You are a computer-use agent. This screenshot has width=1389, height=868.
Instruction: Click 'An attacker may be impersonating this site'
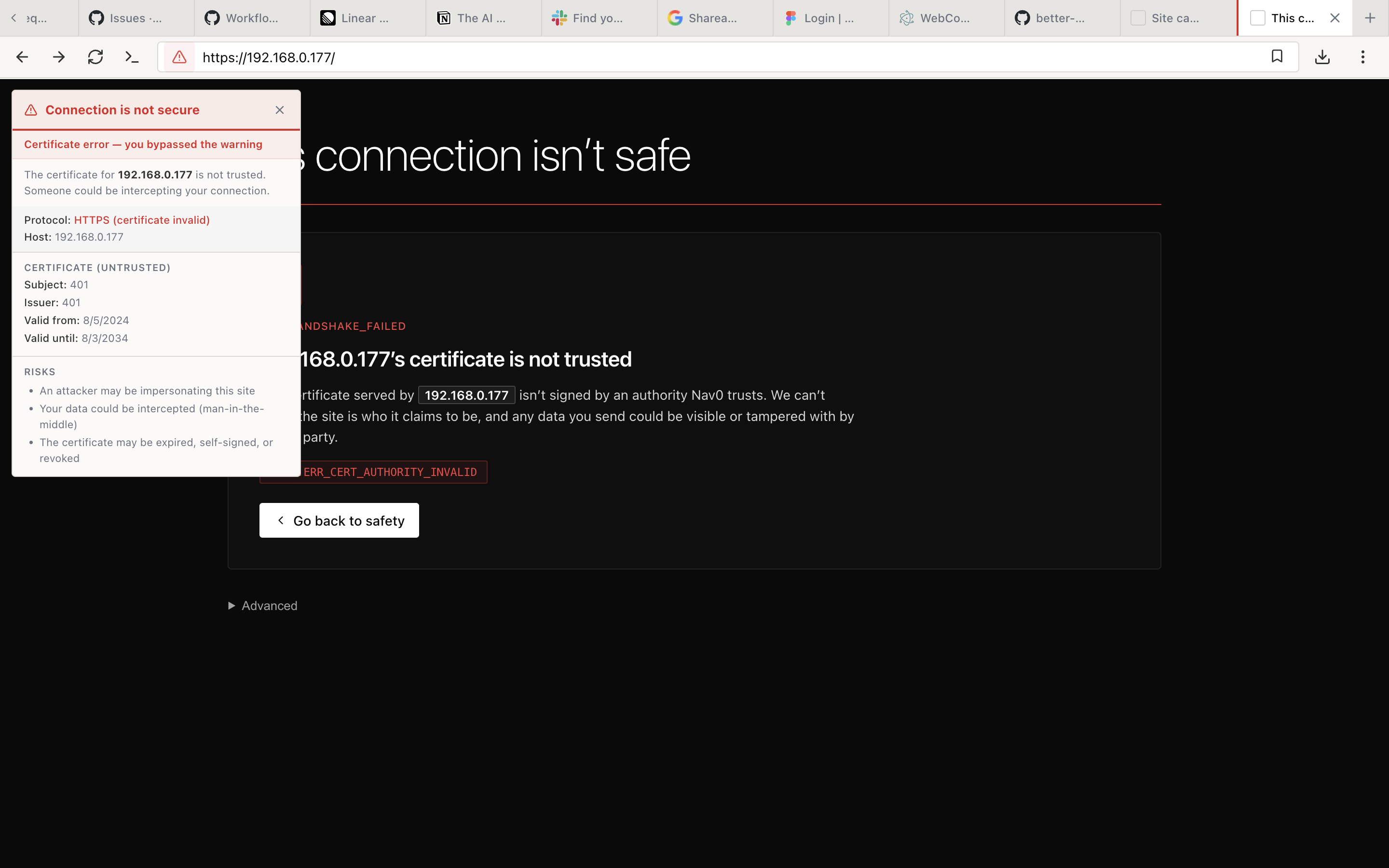147,391
